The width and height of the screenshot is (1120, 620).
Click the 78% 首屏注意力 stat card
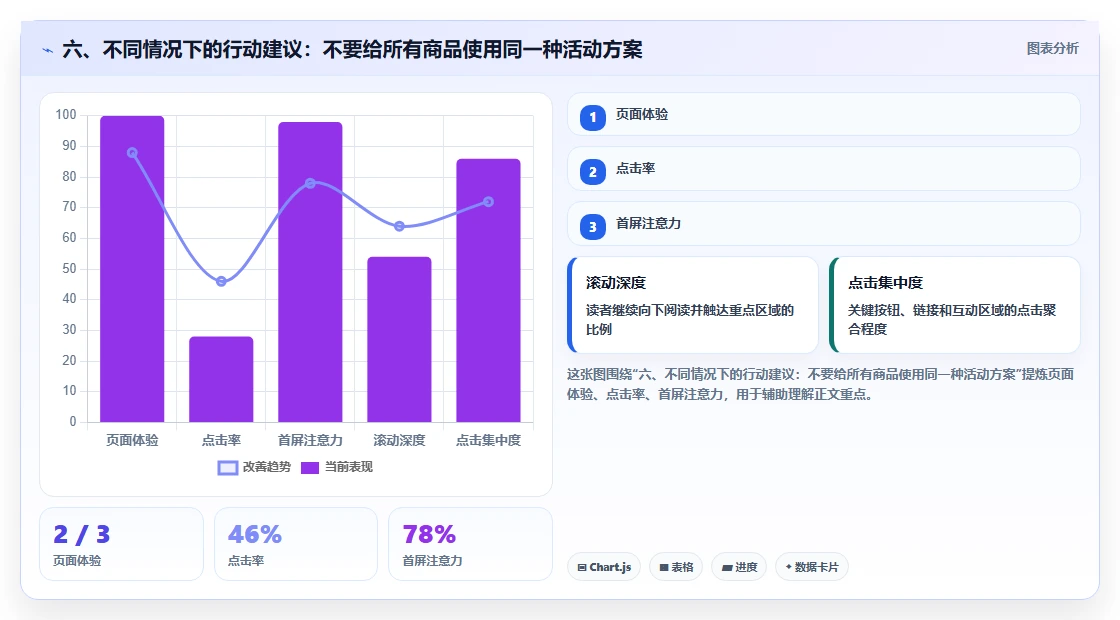coord(470,544)
